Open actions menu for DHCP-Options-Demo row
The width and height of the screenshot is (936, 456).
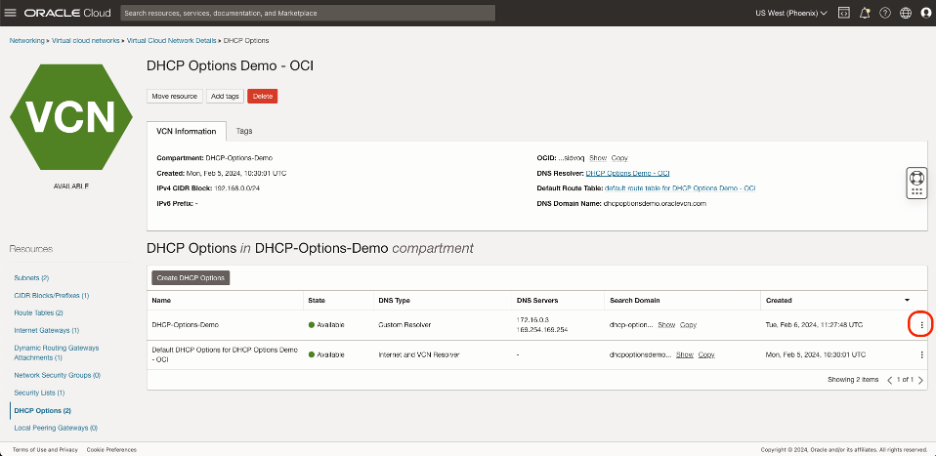[x=921, y=325]
